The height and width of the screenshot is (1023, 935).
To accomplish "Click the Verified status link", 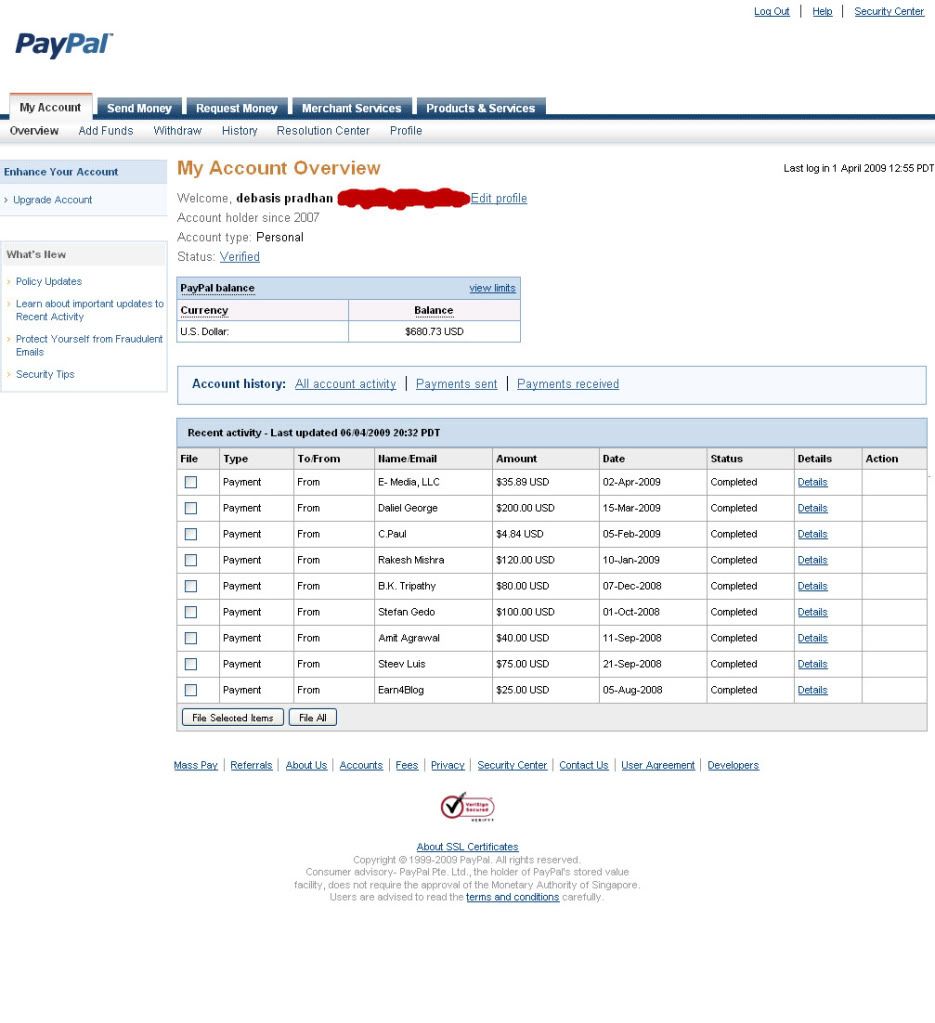I will (239, 256).
